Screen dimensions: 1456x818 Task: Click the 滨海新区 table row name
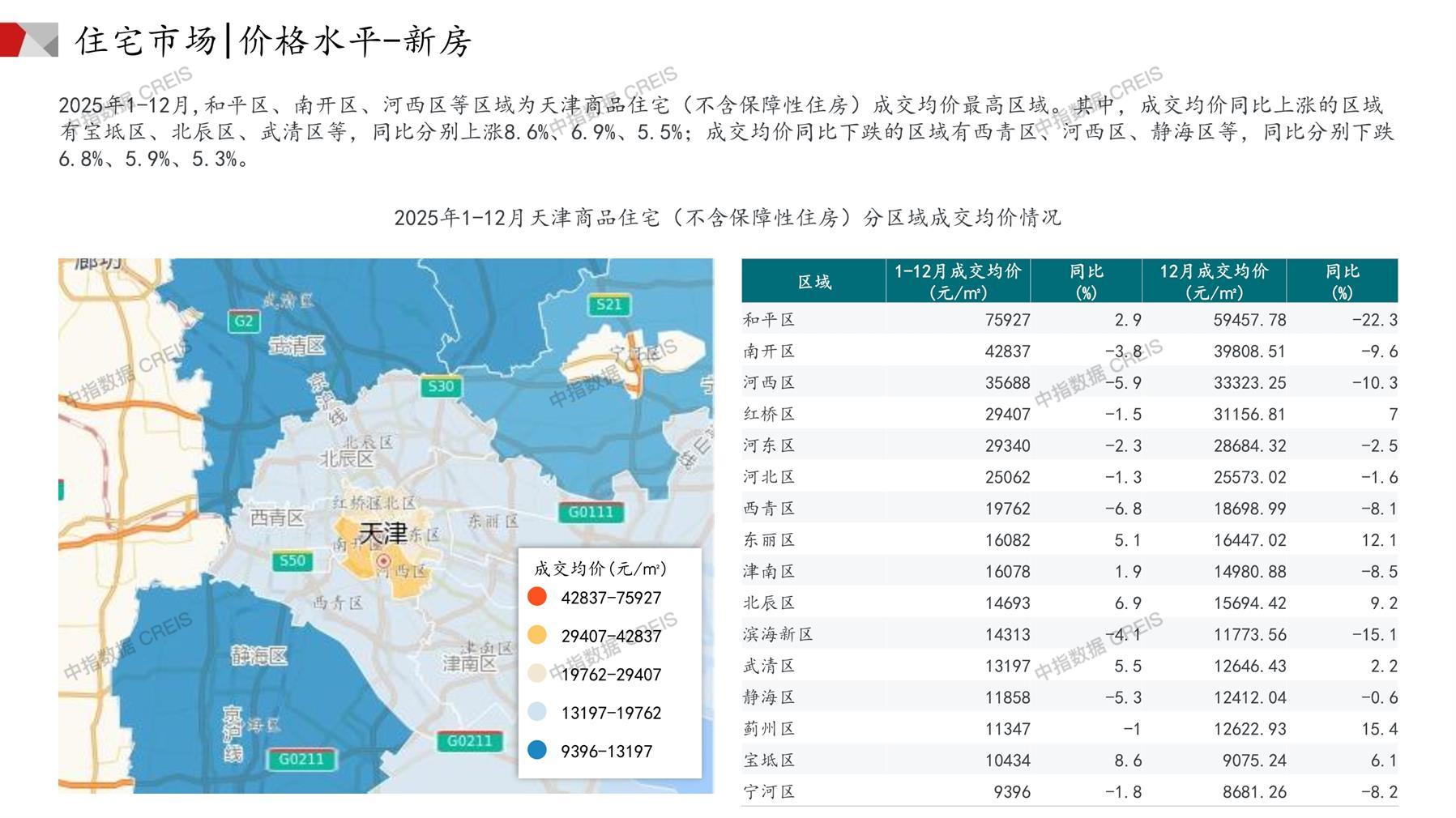[x=777, y=634]
